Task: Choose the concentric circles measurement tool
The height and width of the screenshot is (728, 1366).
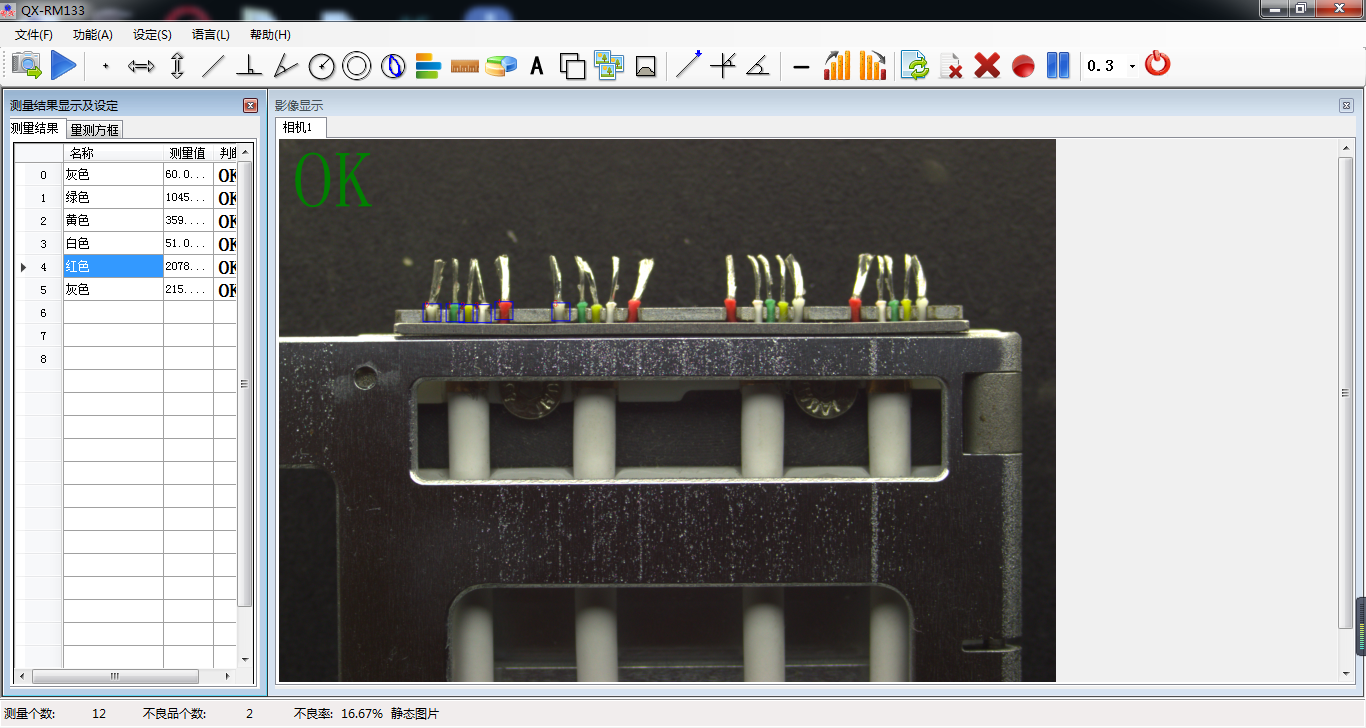Action: pos(356,67)
